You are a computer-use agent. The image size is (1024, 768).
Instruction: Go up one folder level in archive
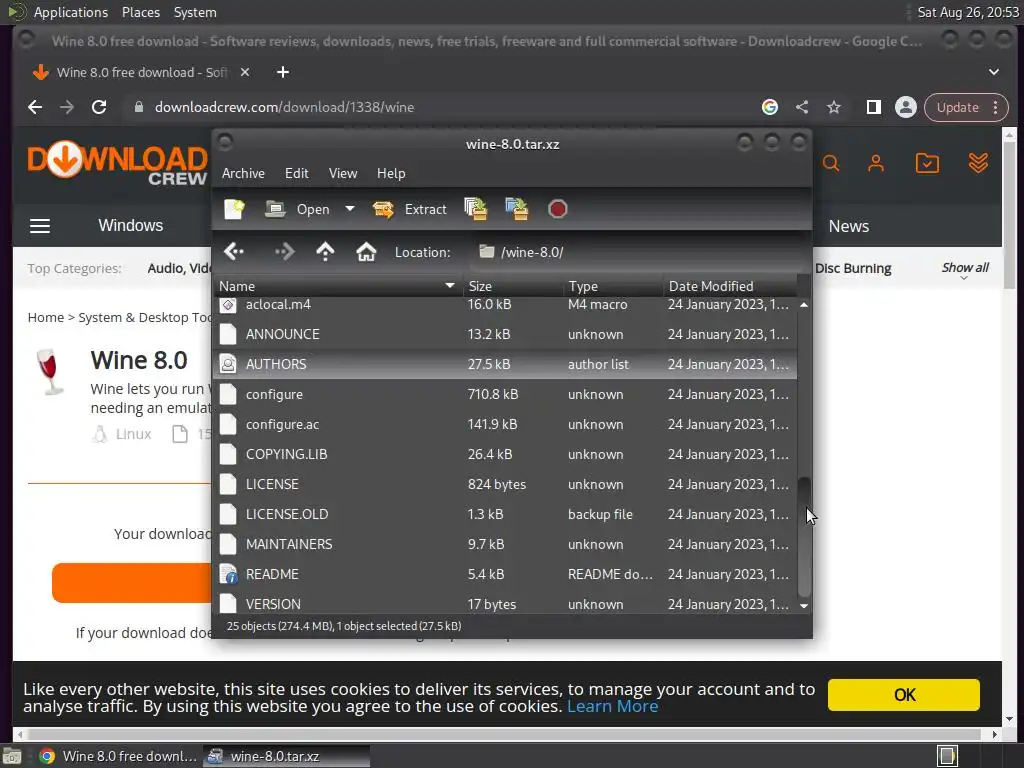point(325,251)
